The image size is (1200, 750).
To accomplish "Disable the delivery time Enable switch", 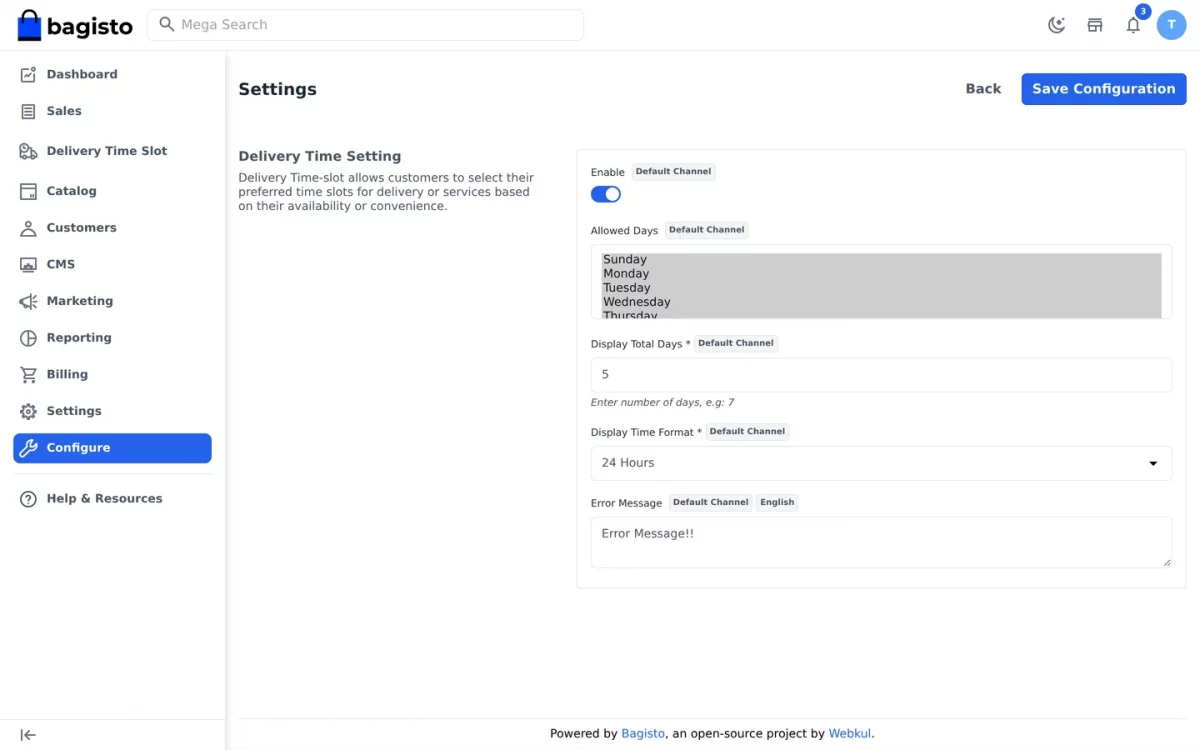I will tap(606, 194).
